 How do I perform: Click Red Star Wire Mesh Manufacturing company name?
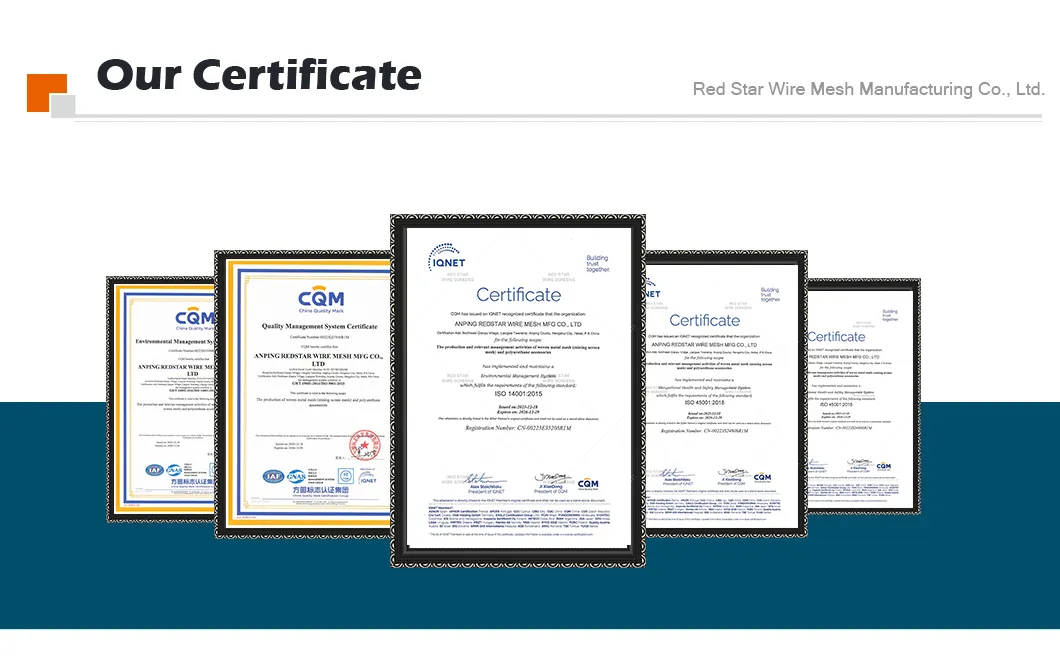pos(868,89)
